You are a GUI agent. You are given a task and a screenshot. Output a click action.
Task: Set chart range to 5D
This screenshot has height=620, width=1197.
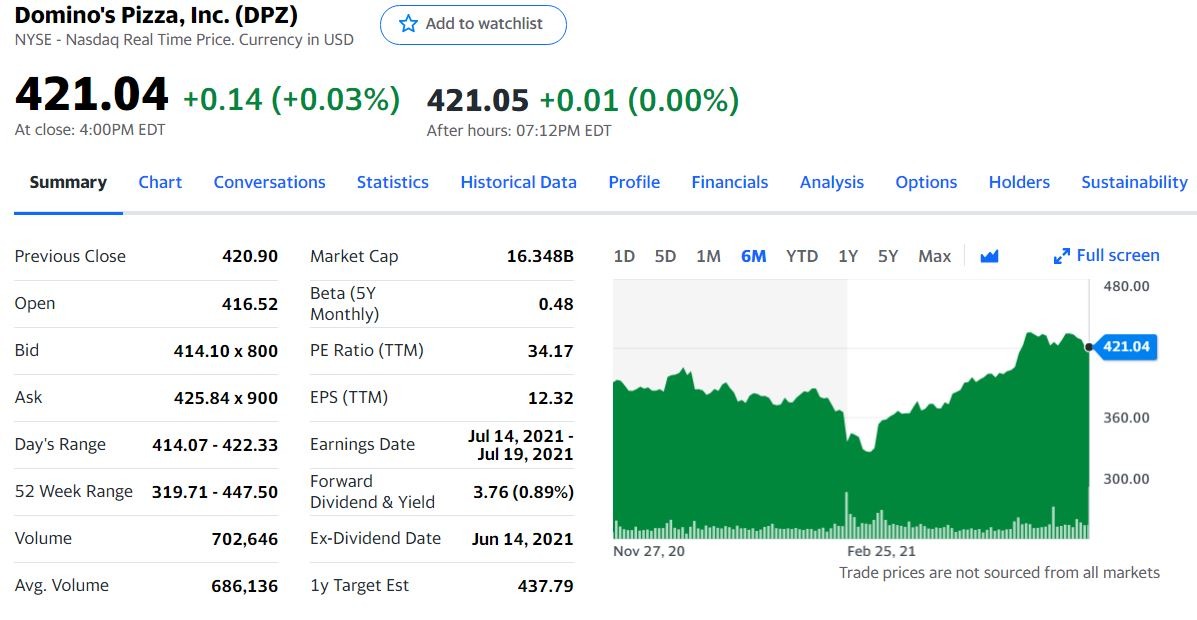coord(666,257)
